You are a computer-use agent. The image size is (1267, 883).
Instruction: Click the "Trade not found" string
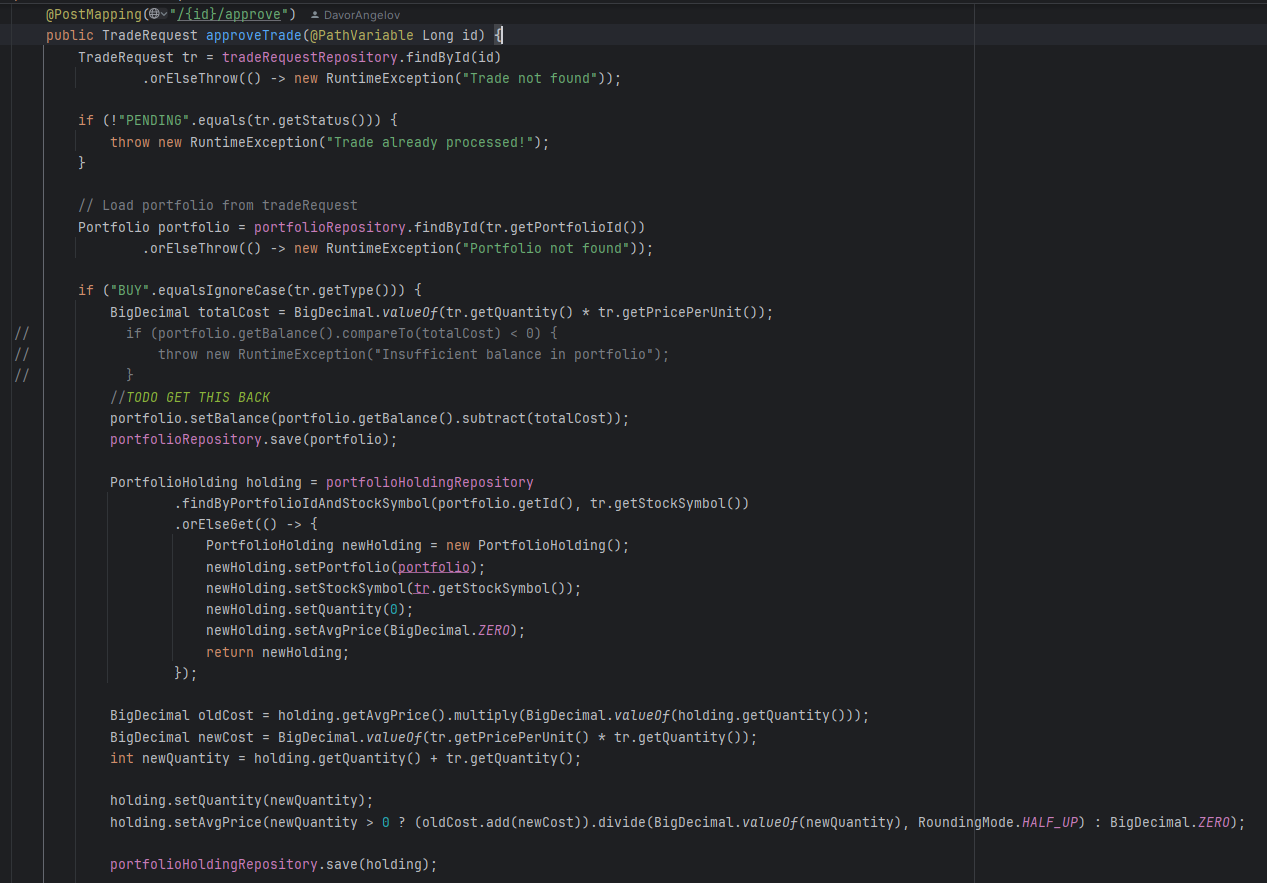tap(533, 78)
